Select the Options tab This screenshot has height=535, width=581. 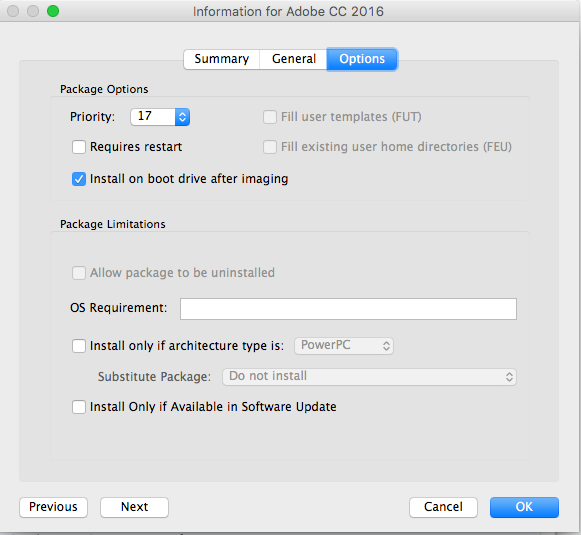coord(362,59)
